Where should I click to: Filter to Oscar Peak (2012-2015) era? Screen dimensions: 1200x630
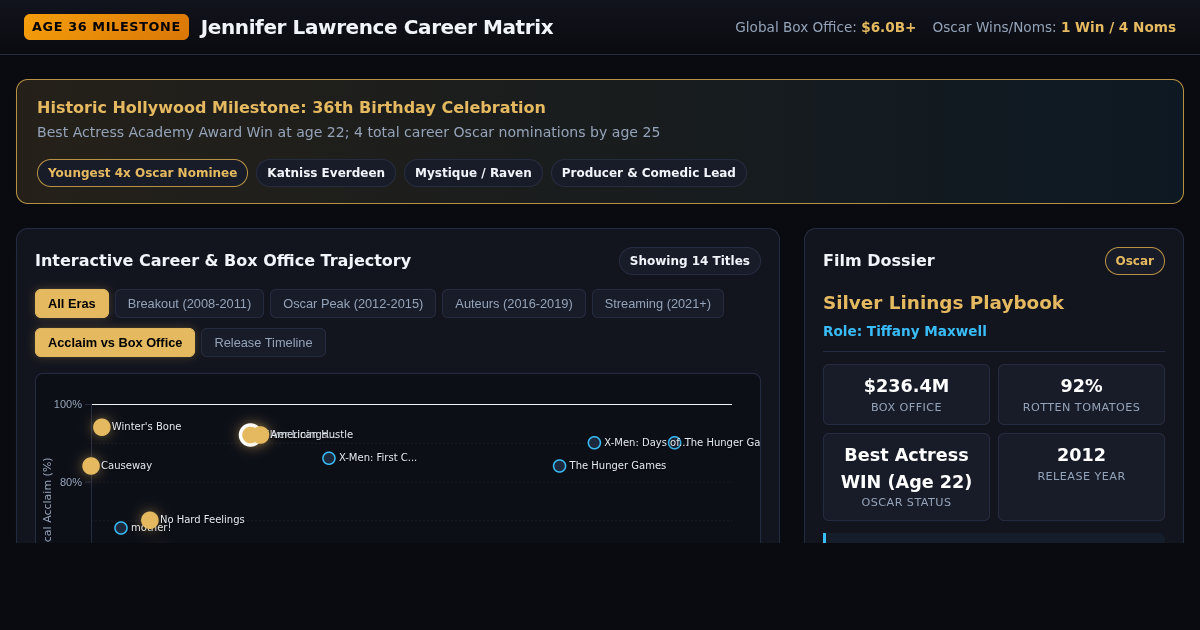click(x=353, y=304)
